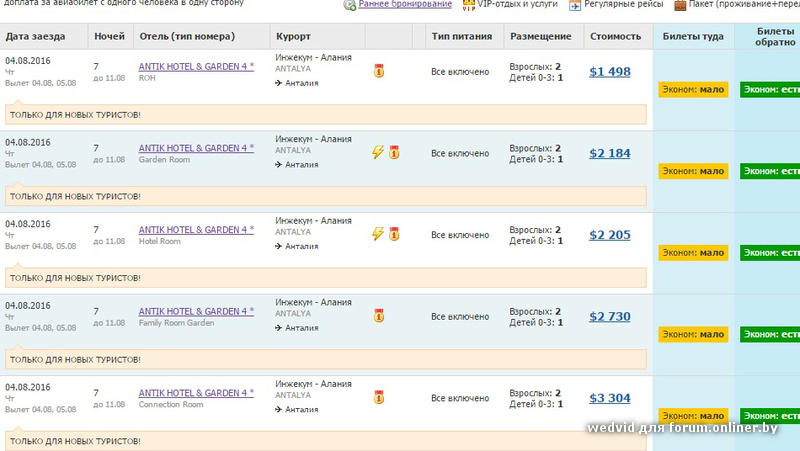
Task: Click the Ночей column header
Action: pyautogui.click(x=110, y=36)
